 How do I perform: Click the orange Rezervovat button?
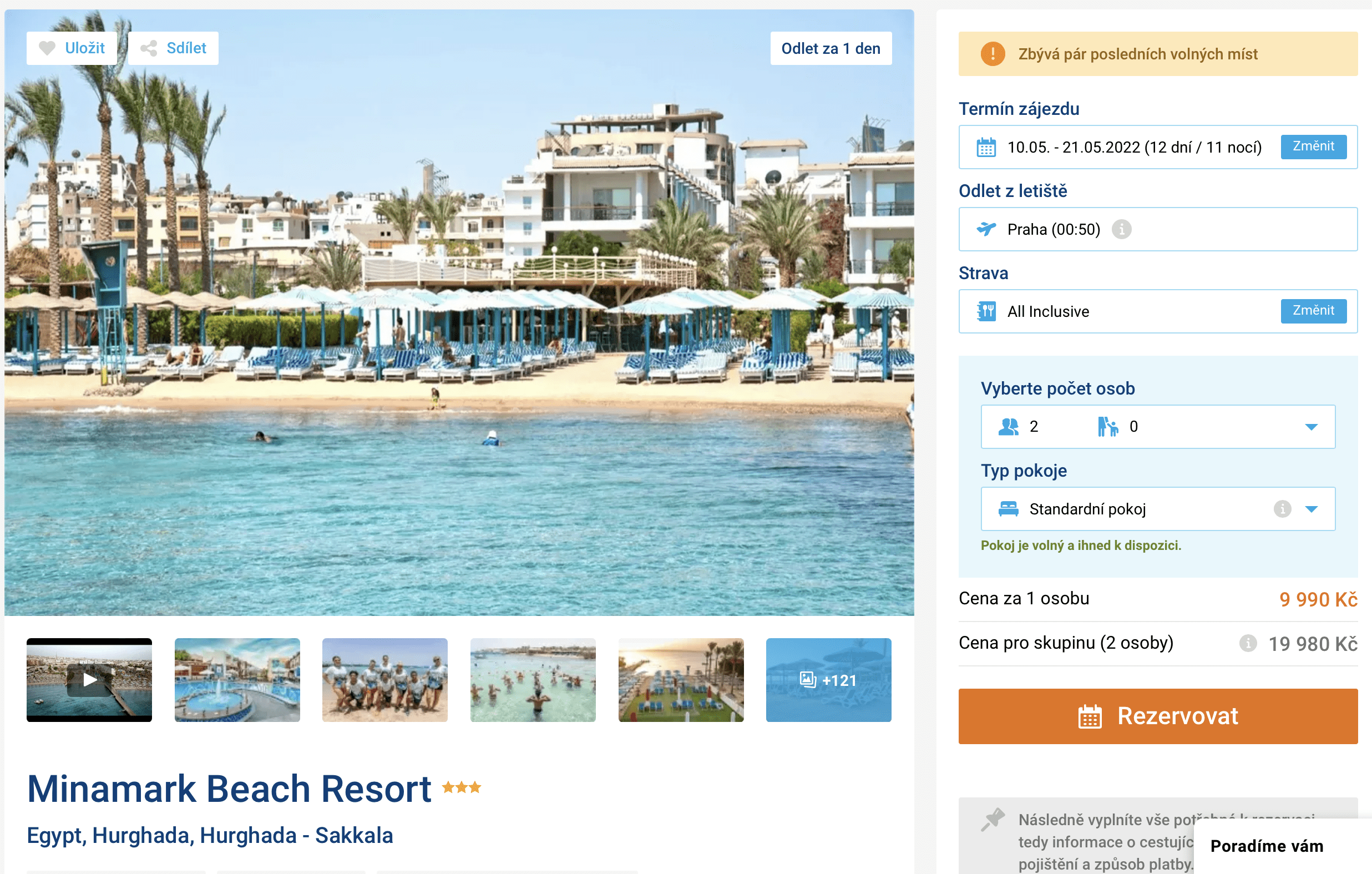pos(1158,716)
